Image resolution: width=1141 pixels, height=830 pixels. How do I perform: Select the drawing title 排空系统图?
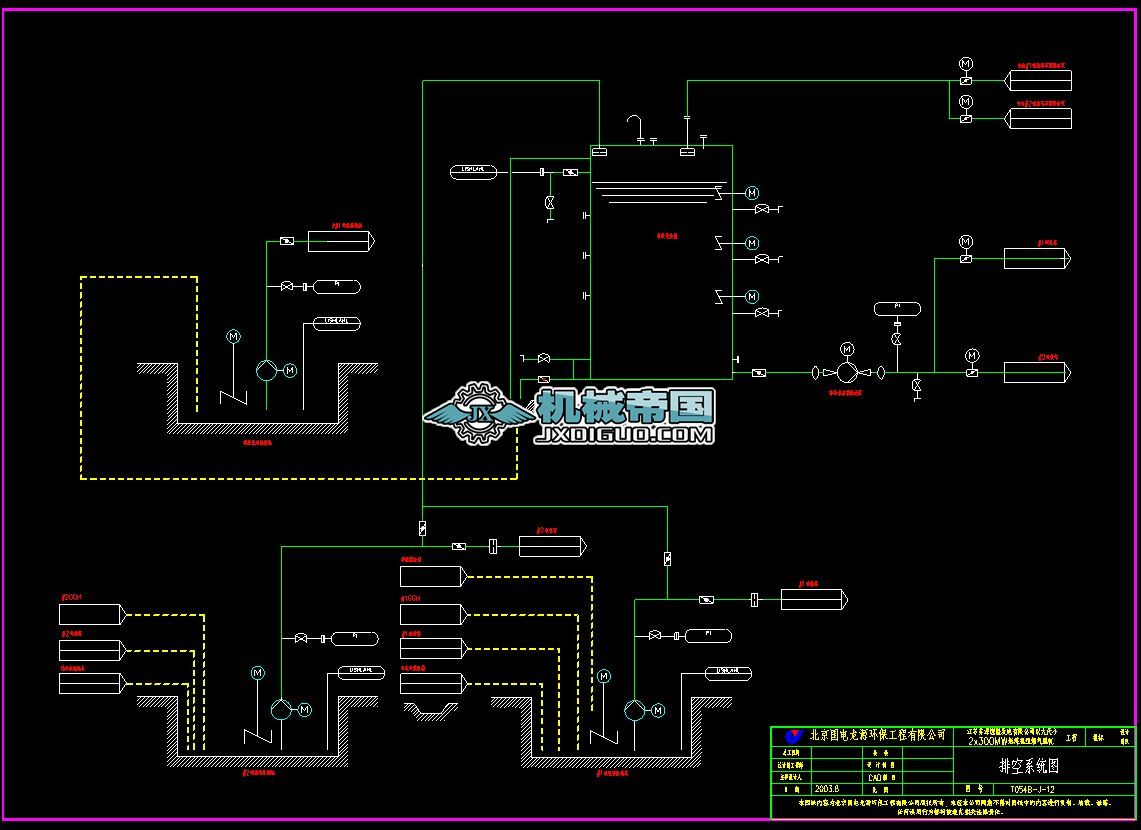pos(1028,765)
